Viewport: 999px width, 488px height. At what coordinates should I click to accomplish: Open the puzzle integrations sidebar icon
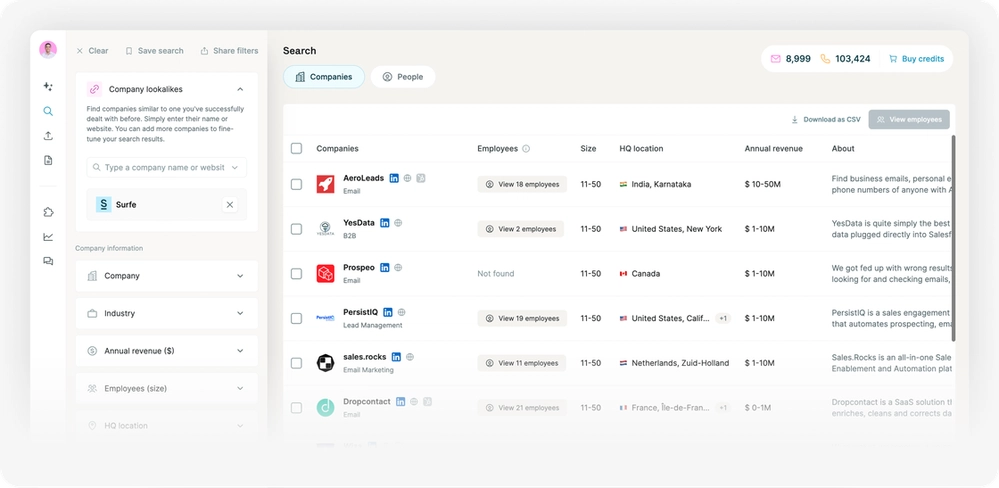[48, 212]
